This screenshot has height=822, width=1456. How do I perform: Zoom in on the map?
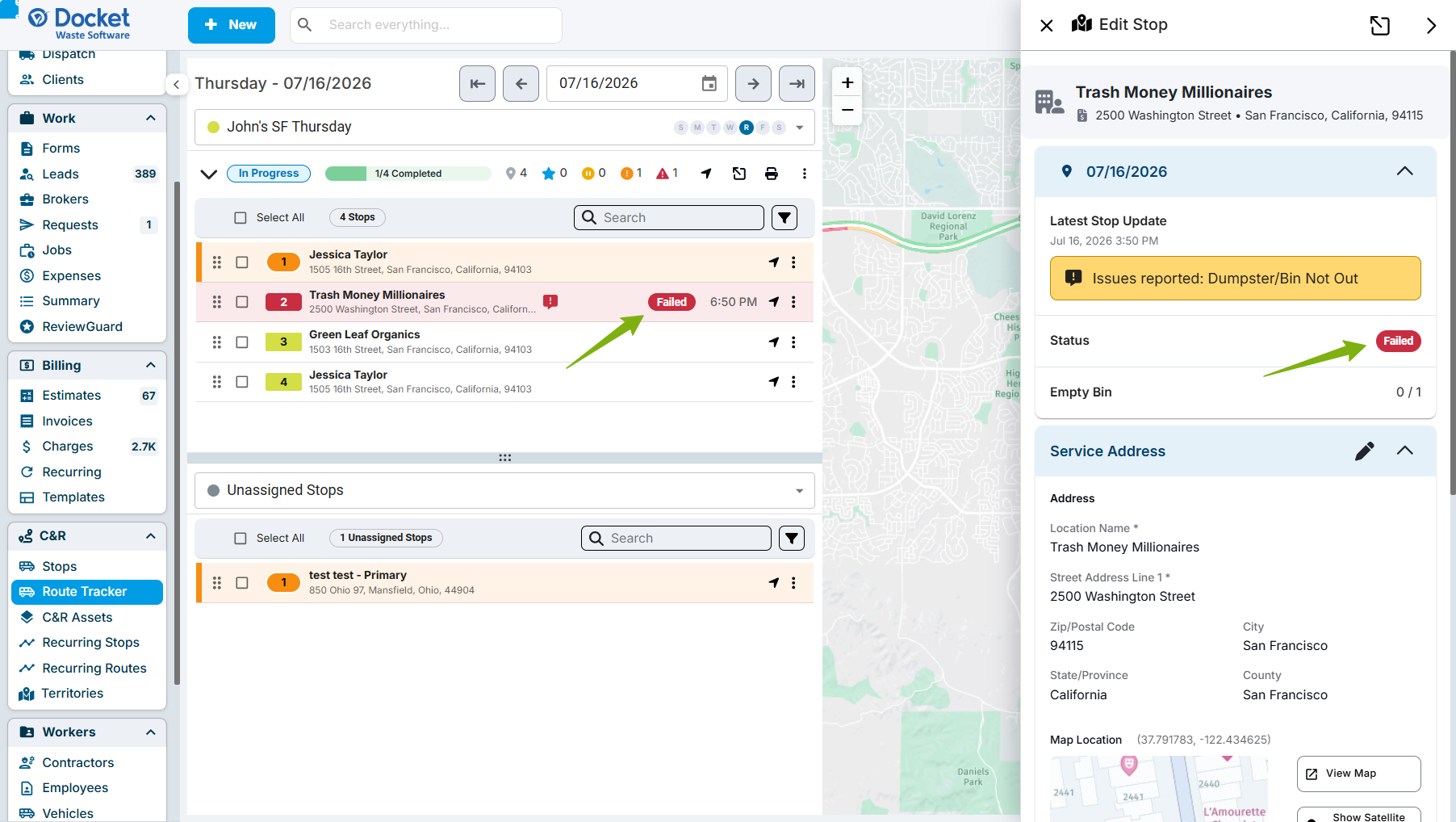coord(847,82)
